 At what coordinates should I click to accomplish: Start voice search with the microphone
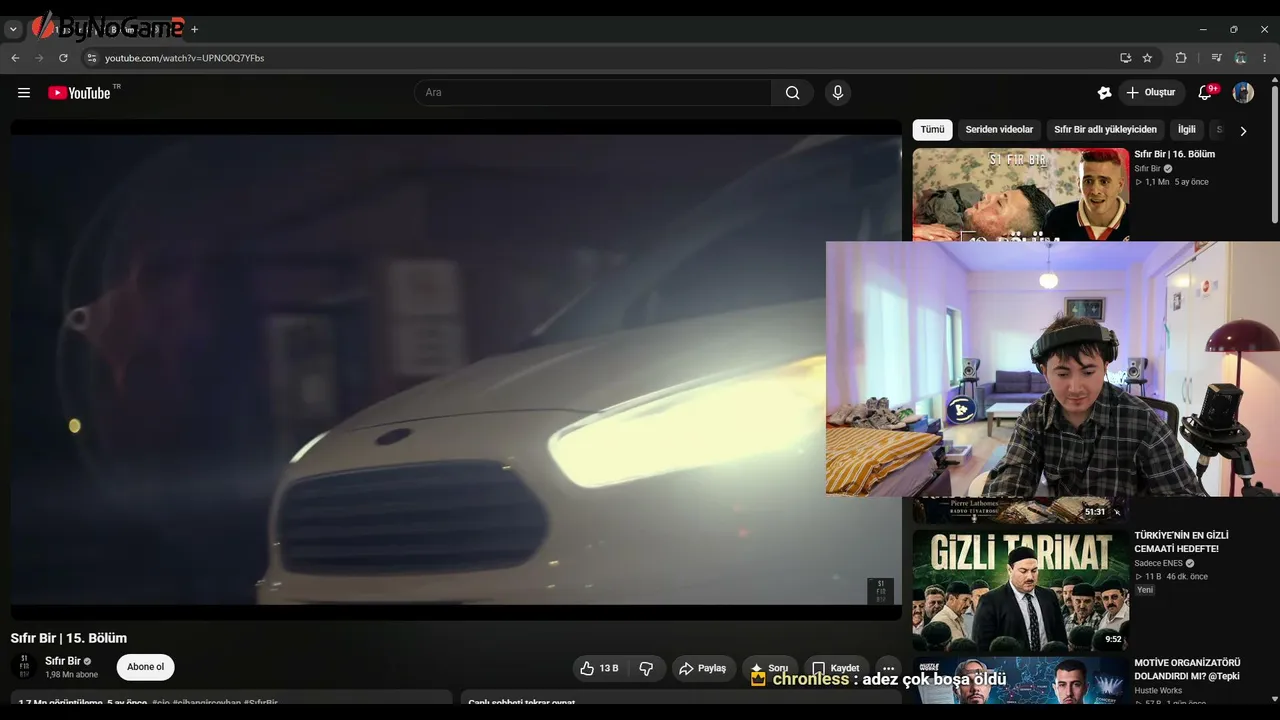838,93
